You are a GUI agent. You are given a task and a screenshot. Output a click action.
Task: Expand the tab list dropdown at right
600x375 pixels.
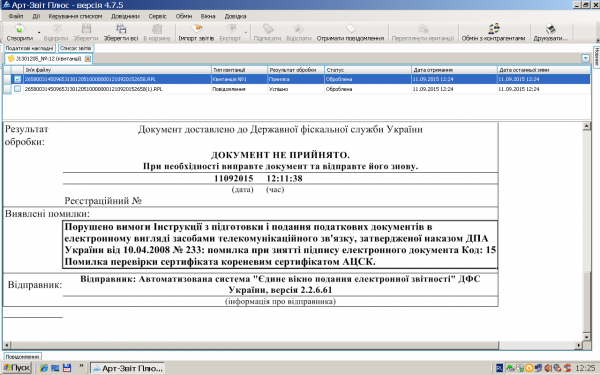click(585, 58)
